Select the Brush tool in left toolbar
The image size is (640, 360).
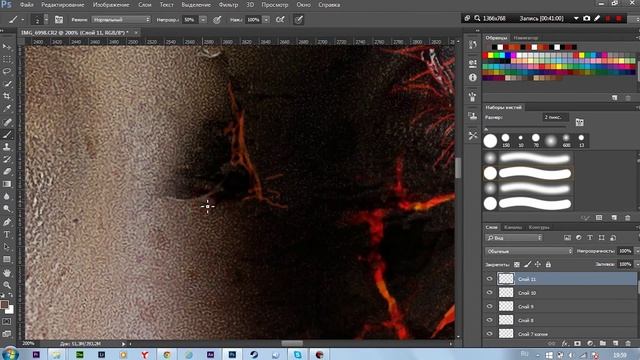[x=7, y=135]
